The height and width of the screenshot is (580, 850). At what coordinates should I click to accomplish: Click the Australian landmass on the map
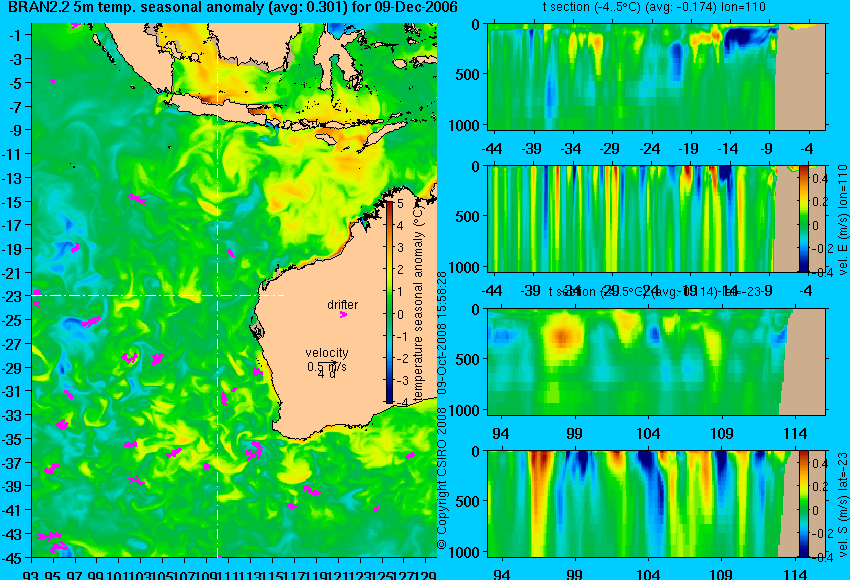click(x=336, y=336)
